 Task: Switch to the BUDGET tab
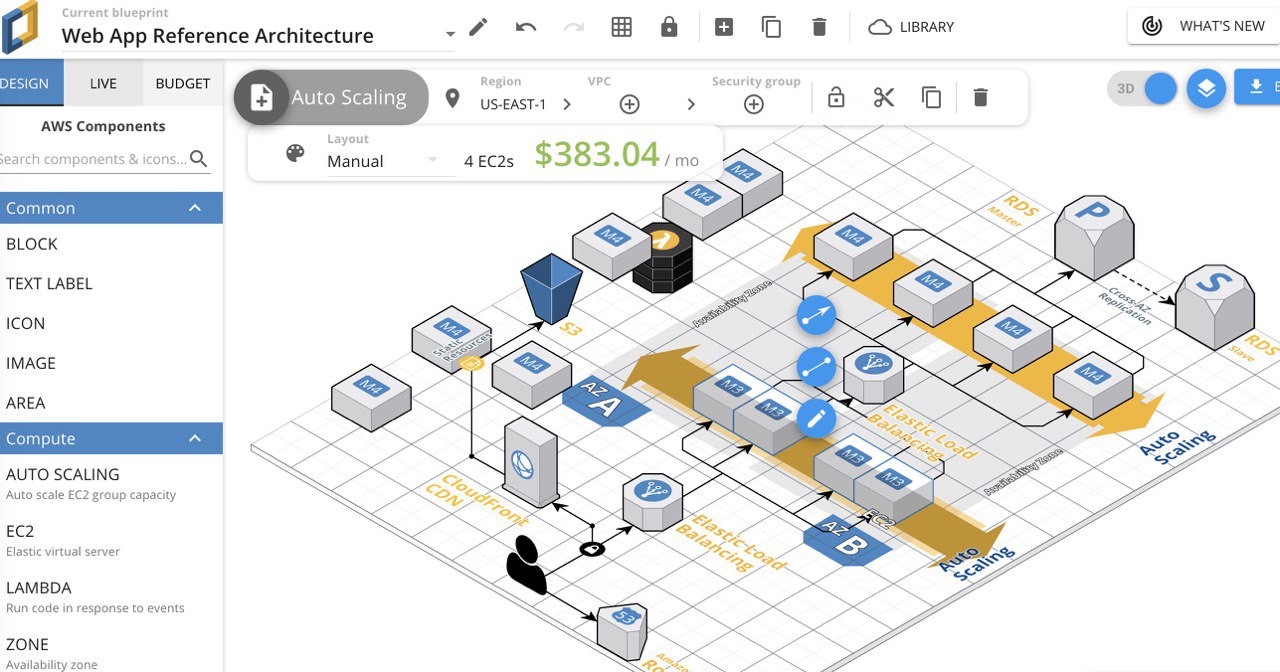coord(183,83)
